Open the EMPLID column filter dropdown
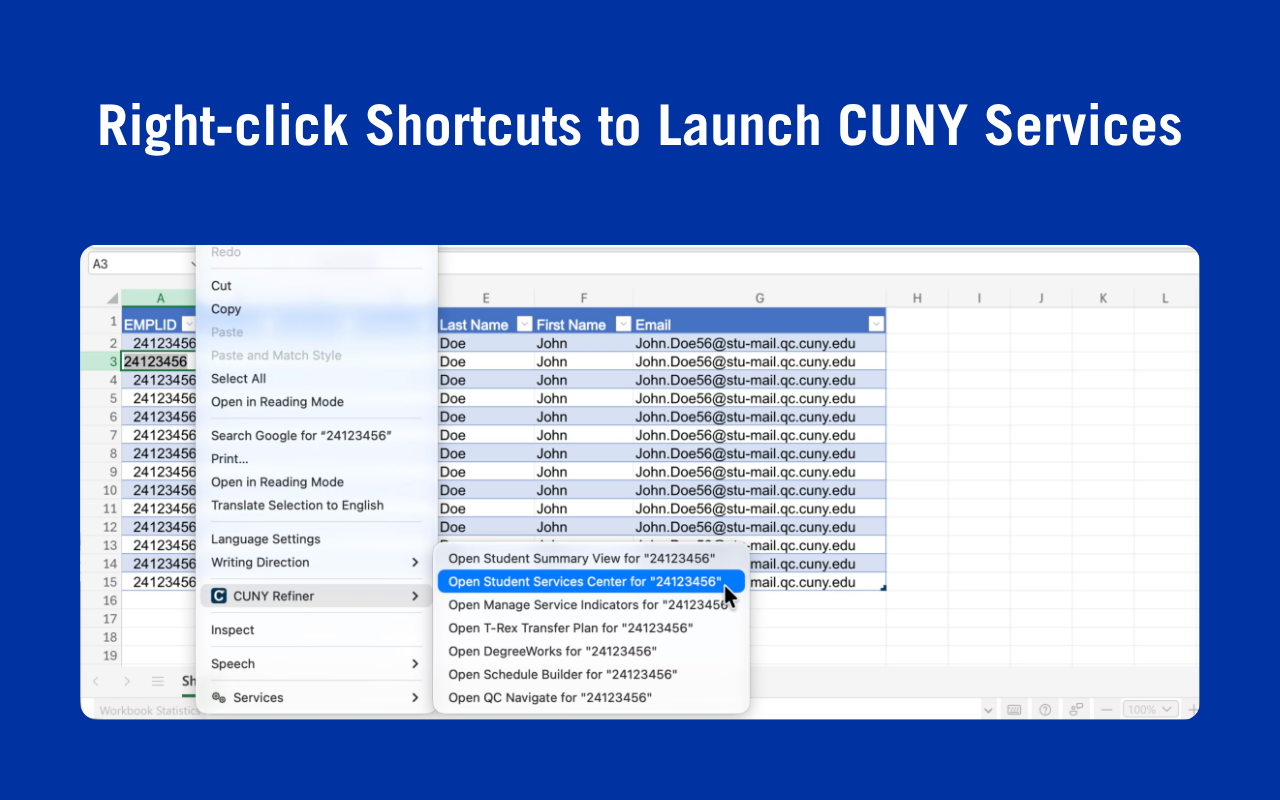 pos(189,324)
